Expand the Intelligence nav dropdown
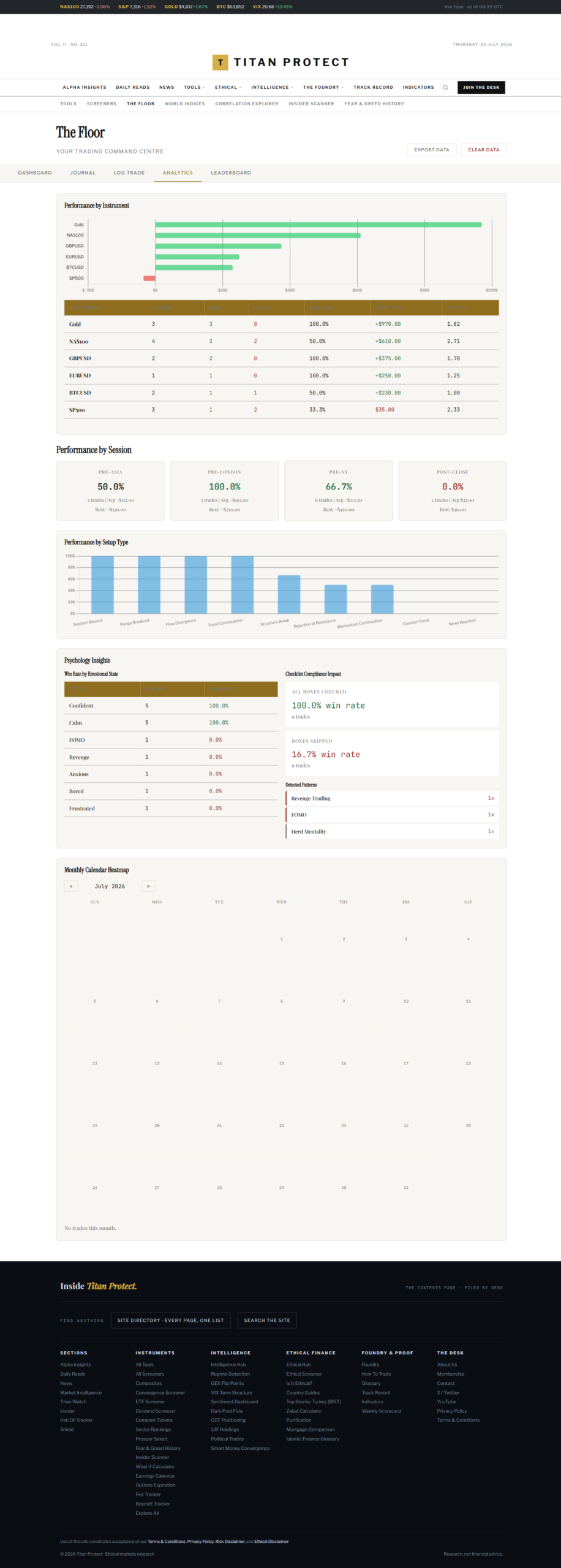The image size is (561, 1568). click(272, 88)
